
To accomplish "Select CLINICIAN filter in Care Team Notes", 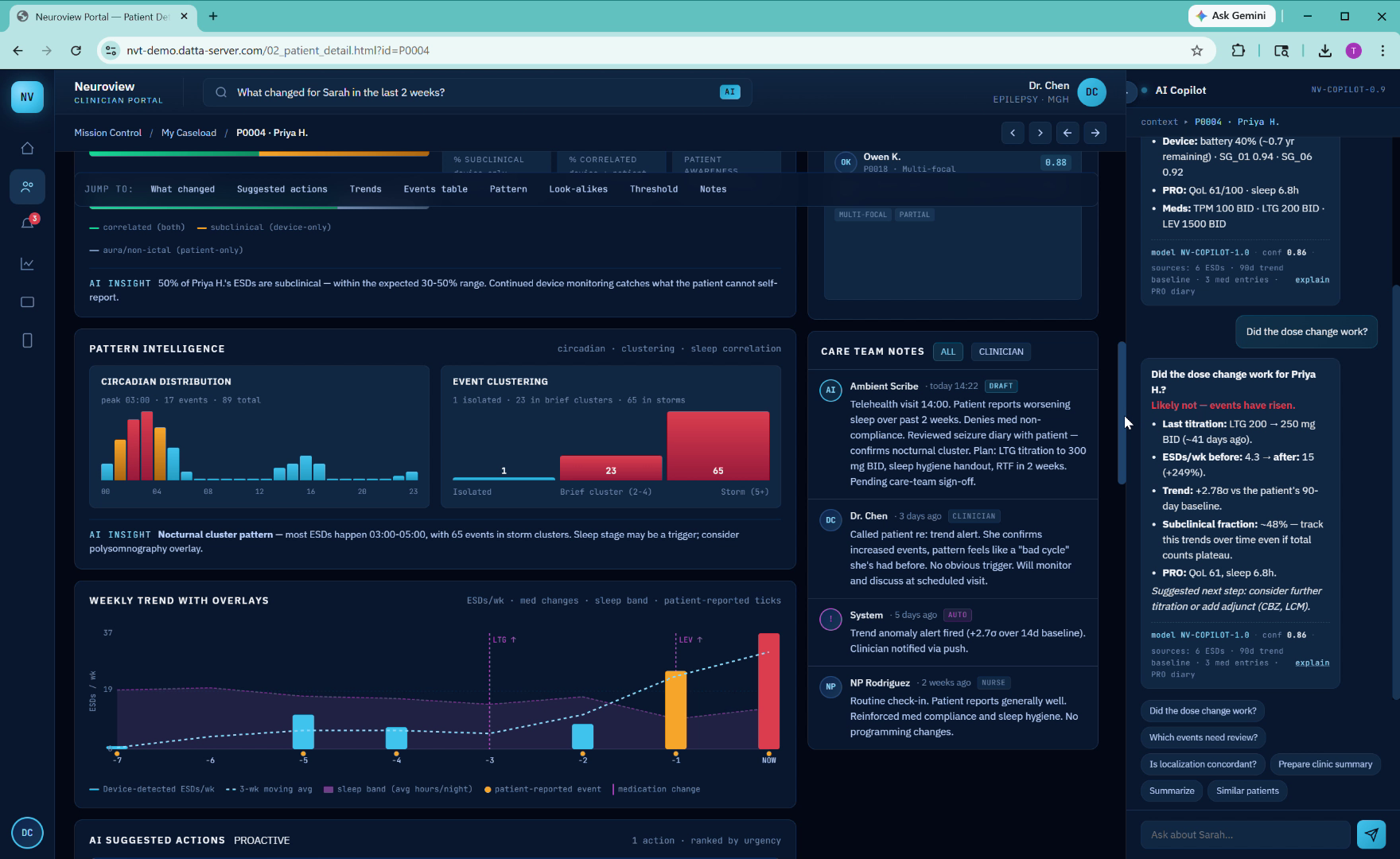I will point(1001,352).
